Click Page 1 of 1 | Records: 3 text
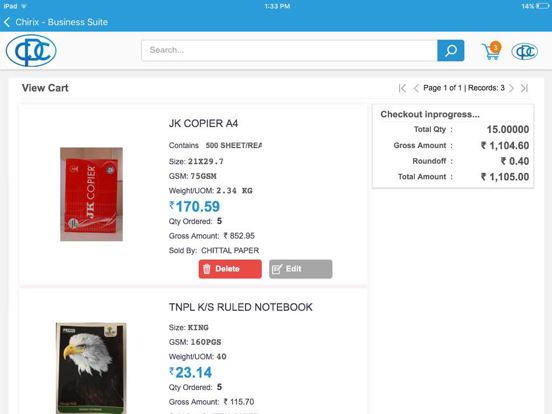552x414 pixels. click(464, 88)
